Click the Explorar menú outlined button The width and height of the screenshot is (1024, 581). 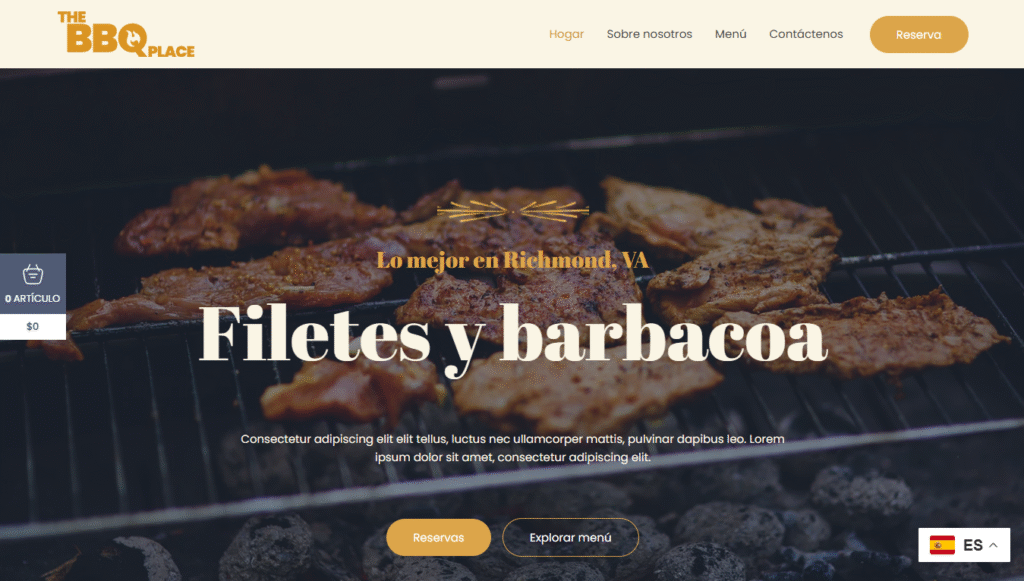pyautogui.click(x=570, y=537)
